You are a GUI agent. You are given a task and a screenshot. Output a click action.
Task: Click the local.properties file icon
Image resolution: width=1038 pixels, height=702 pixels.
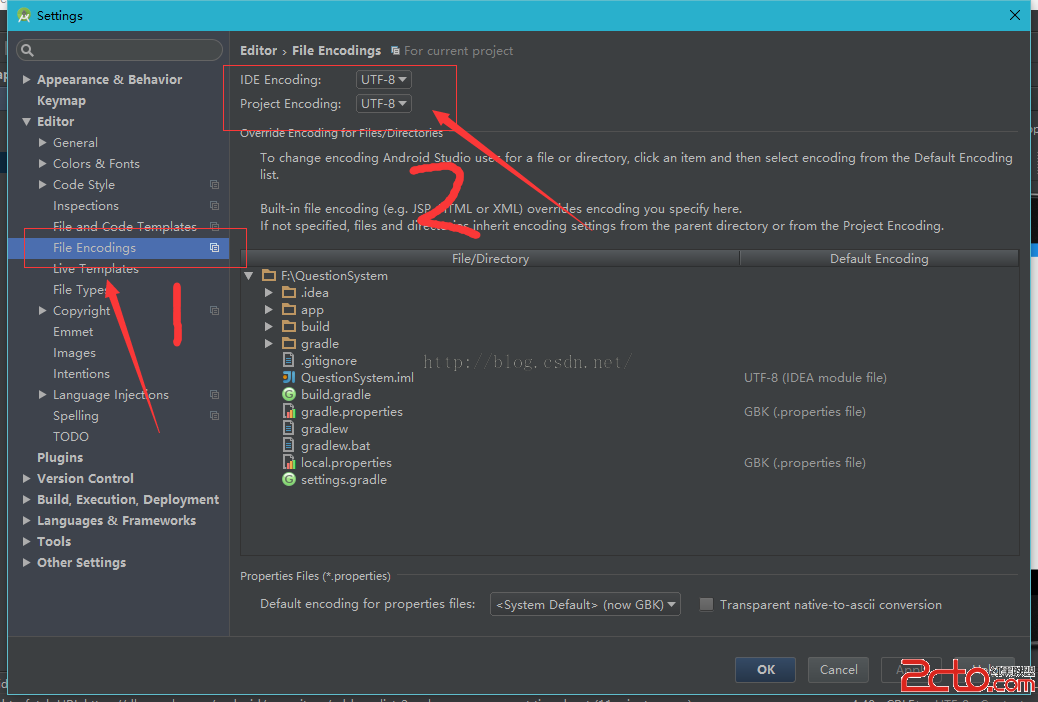coord(289,462)
